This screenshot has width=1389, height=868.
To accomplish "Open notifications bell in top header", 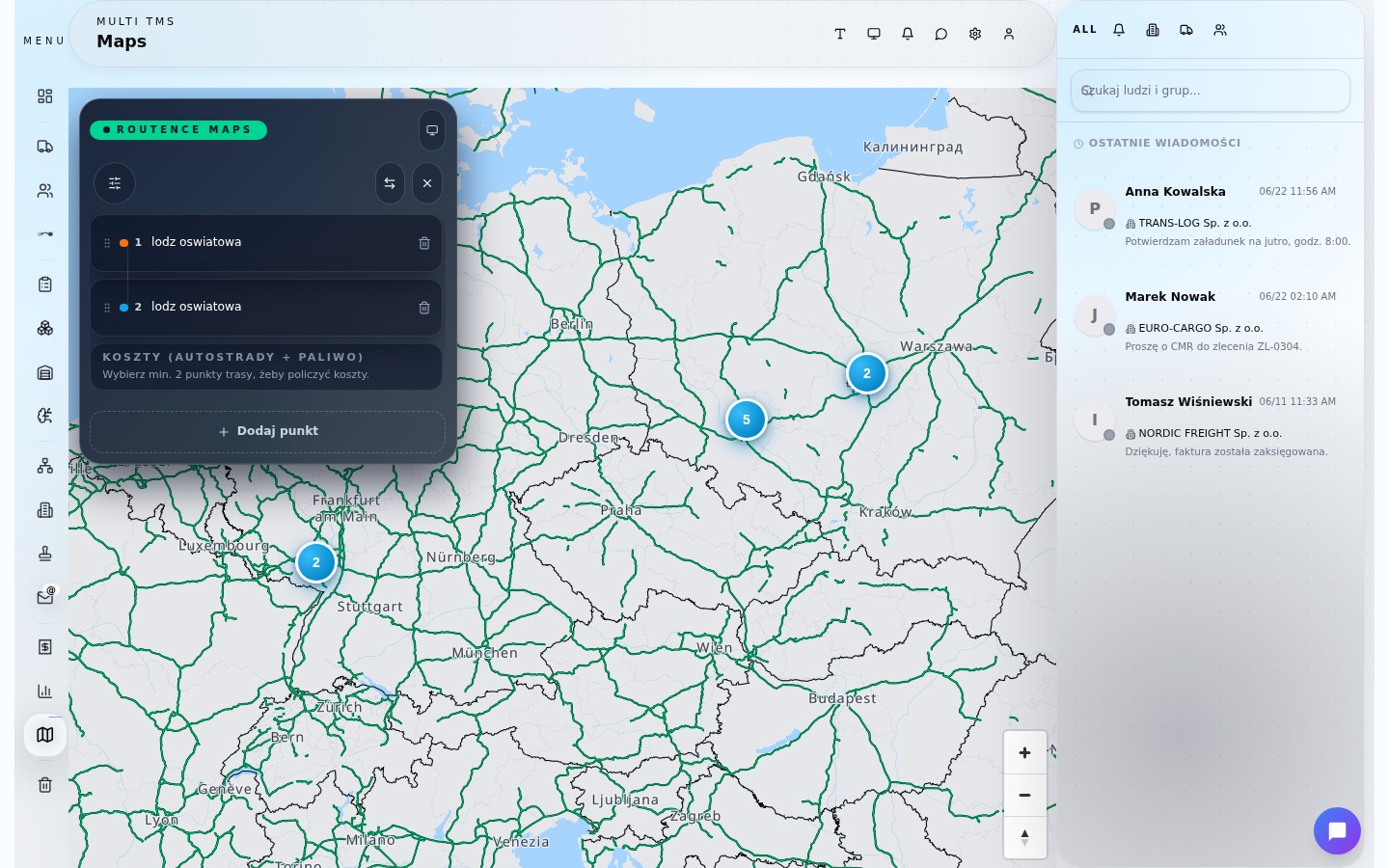I will (908, 34).
